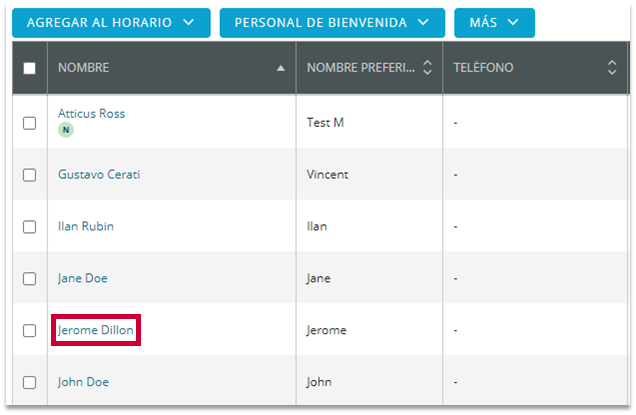This screenshot has width=636, height=415.
Task: Open the Jane Doe link
Action: pyautogui.click(x=82, y=278)
